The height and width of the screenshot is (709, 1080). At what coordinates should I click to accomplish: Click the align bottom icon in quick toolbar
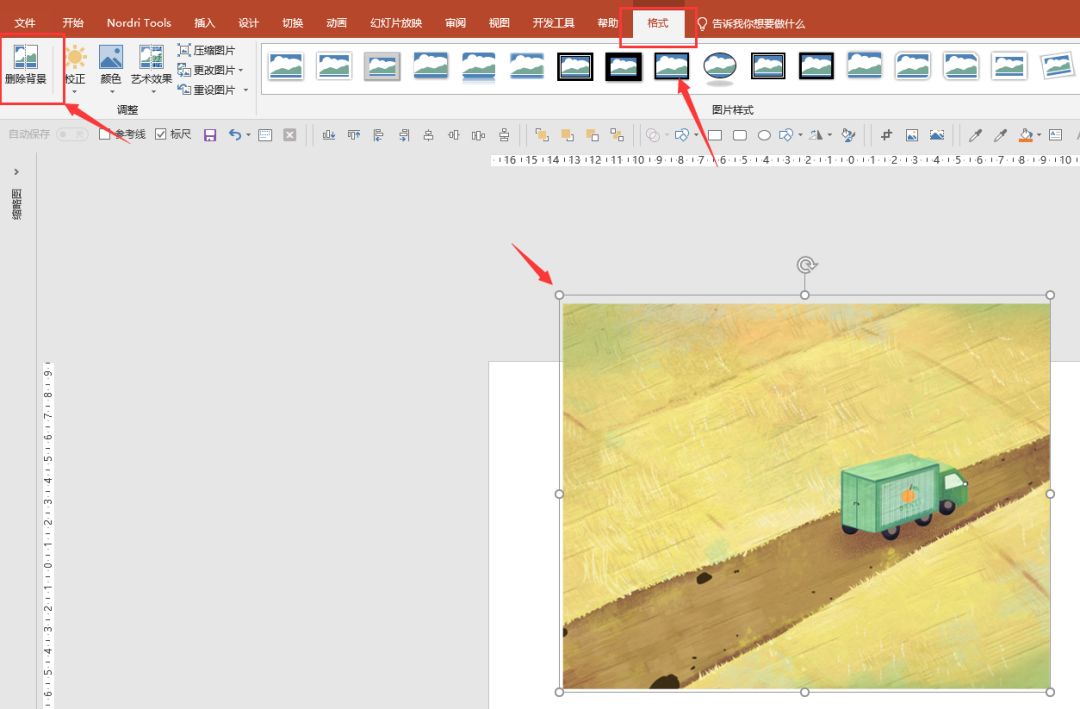(329, 135)
